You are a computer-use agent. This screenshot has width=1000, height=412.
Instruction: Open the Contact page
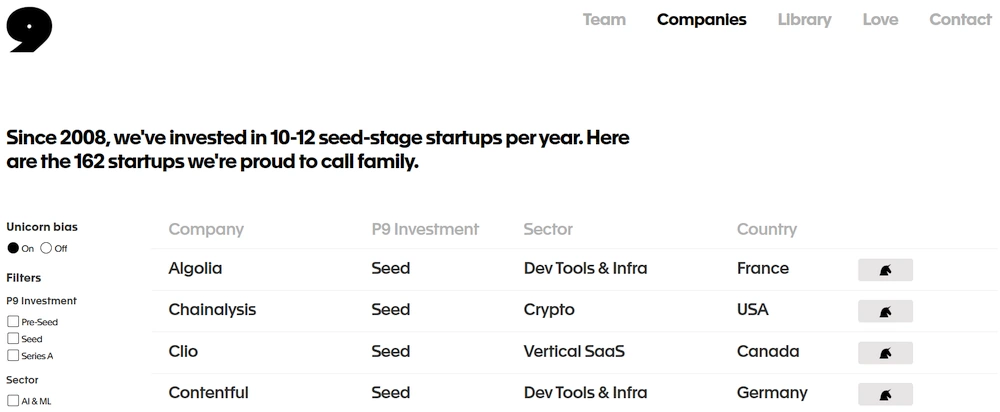click(960, 20)
